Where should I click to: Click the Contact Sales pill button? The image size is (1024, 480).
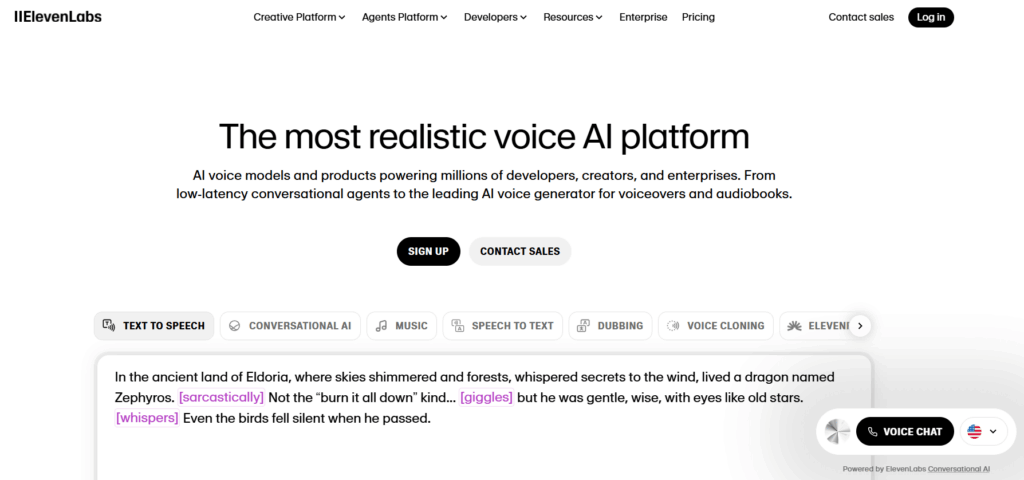tap(520, 251)
